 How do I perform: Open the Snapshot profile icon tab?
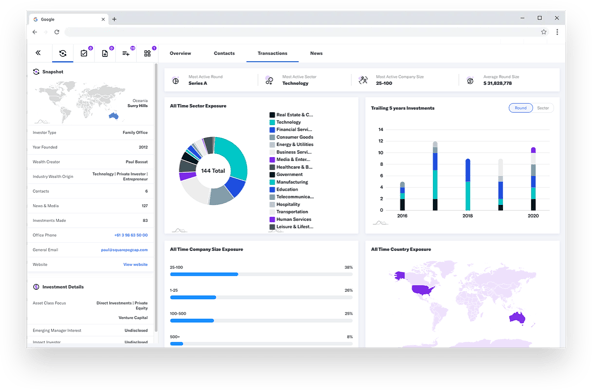63,53
